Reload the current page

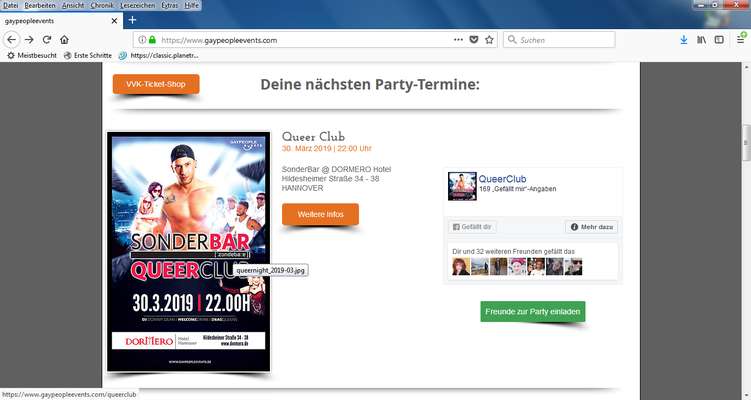(x=46, y=40)
